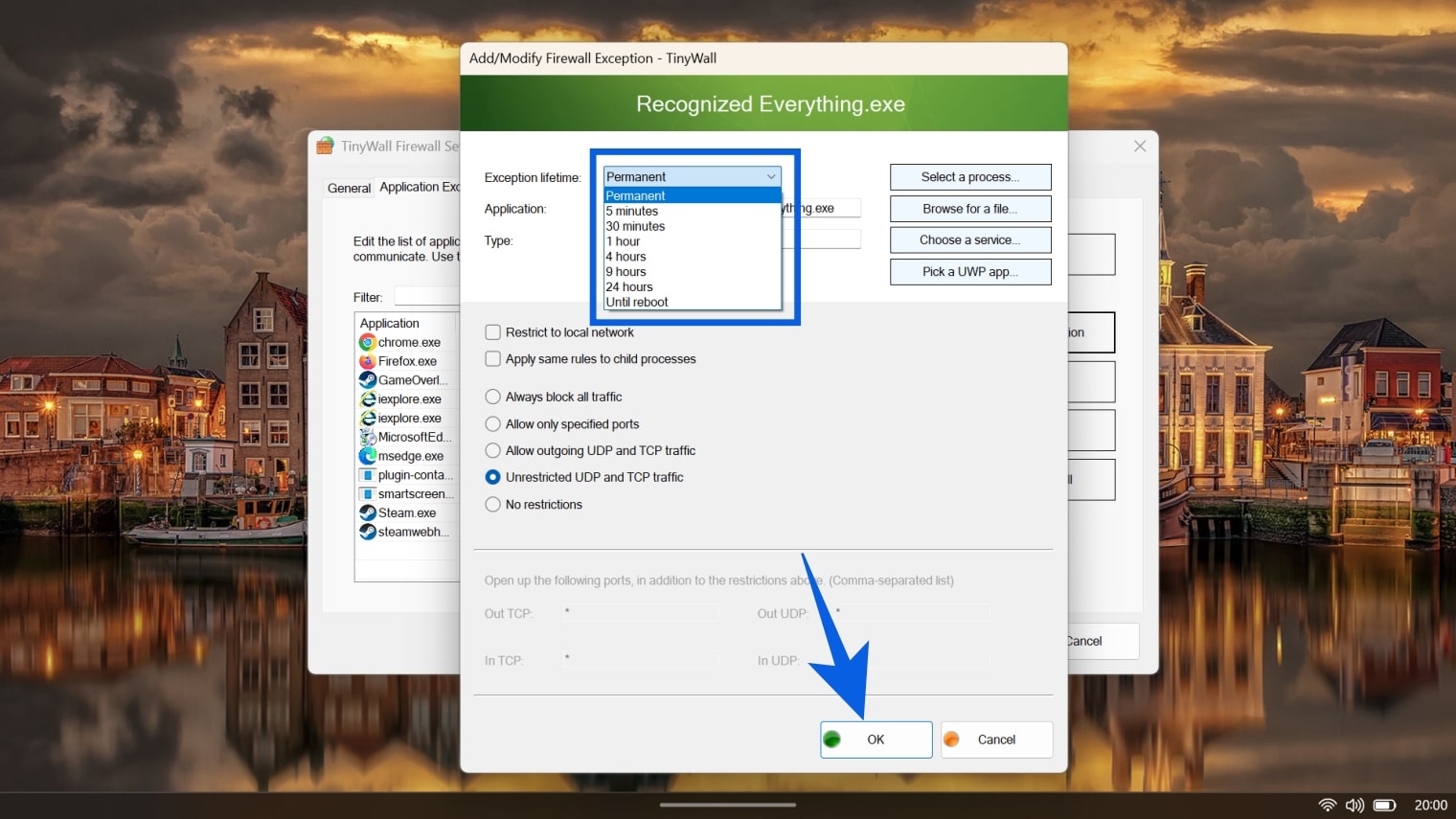Viewport: 1456px width, 819px height.
Task: Cancel the firewall exception dialog
Action: coord(997,739)
